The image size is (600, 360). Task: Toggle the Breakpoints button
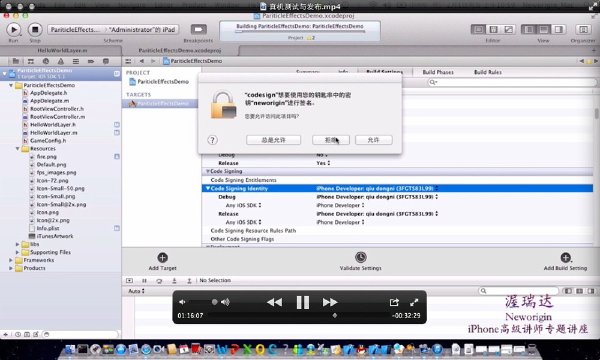[199, 29]
